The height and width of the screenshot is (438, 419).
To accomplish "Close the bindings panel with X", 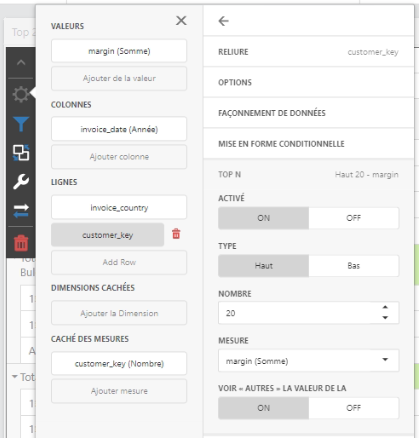I will pyautogui.click(x=181, y=21).
